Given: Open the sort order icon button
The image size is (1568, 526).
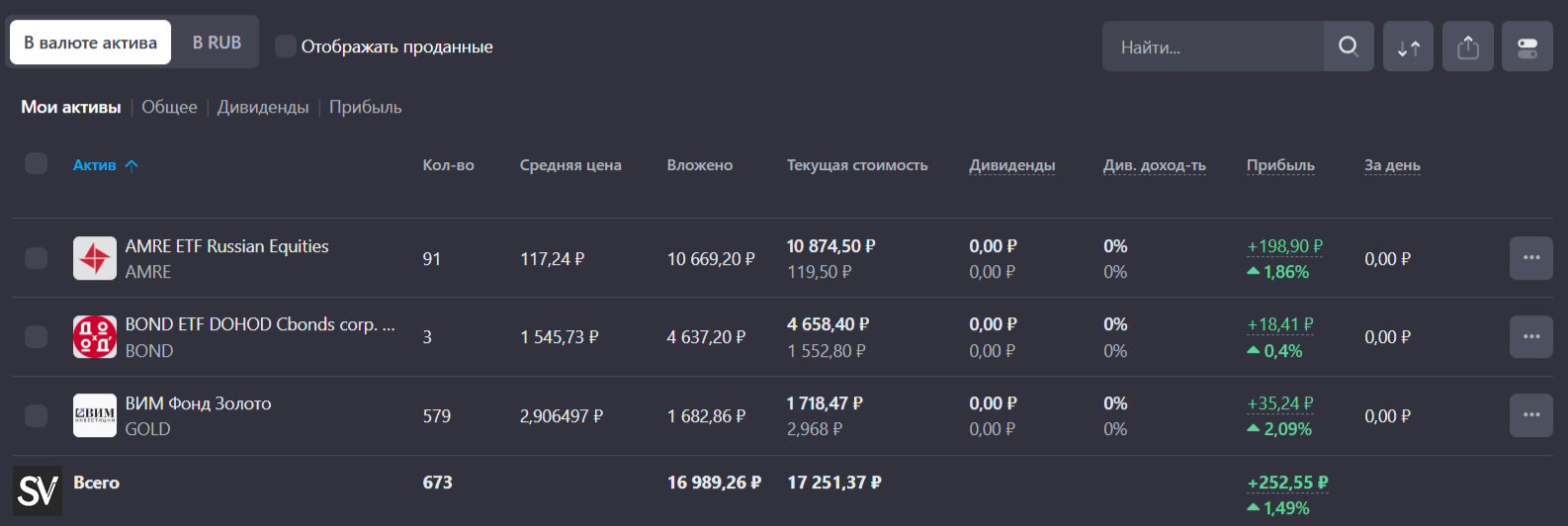Looking at the screenshot, I should coord(1408,46).
